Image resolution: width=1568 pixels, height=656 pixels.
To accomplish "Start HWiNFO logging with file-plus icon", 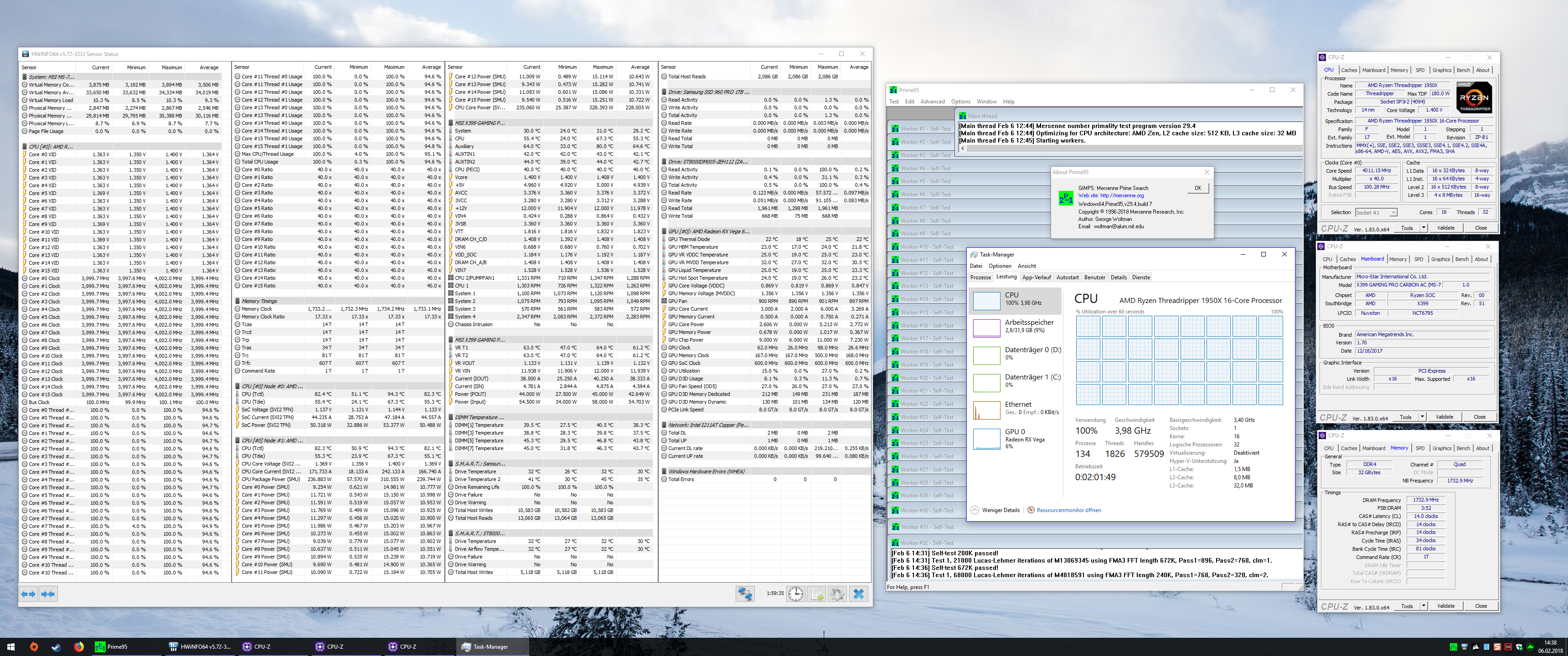I will (x=817, y=594).
